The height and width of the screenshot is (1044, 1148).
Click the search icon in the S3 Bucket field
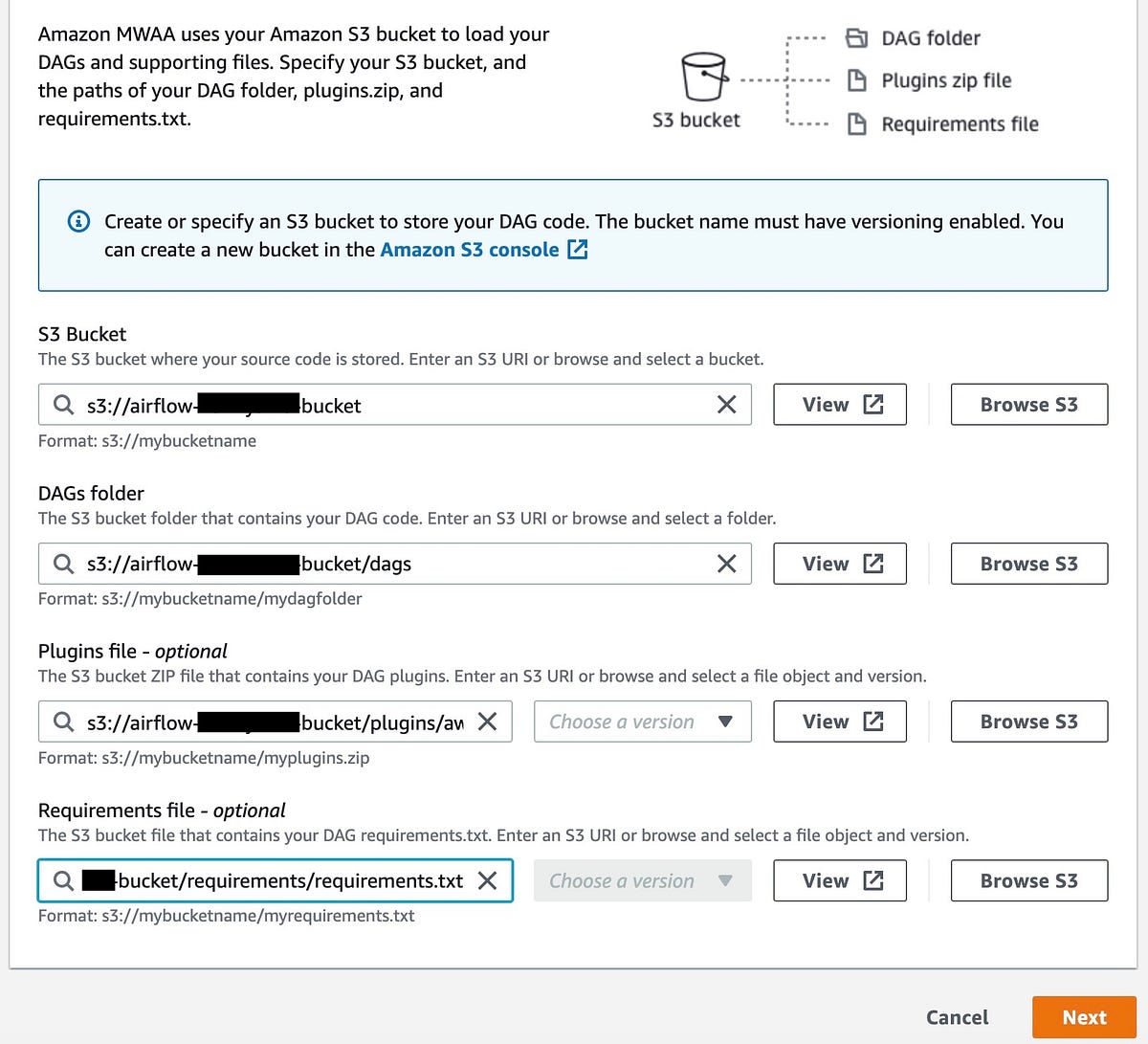pos(62,404)
